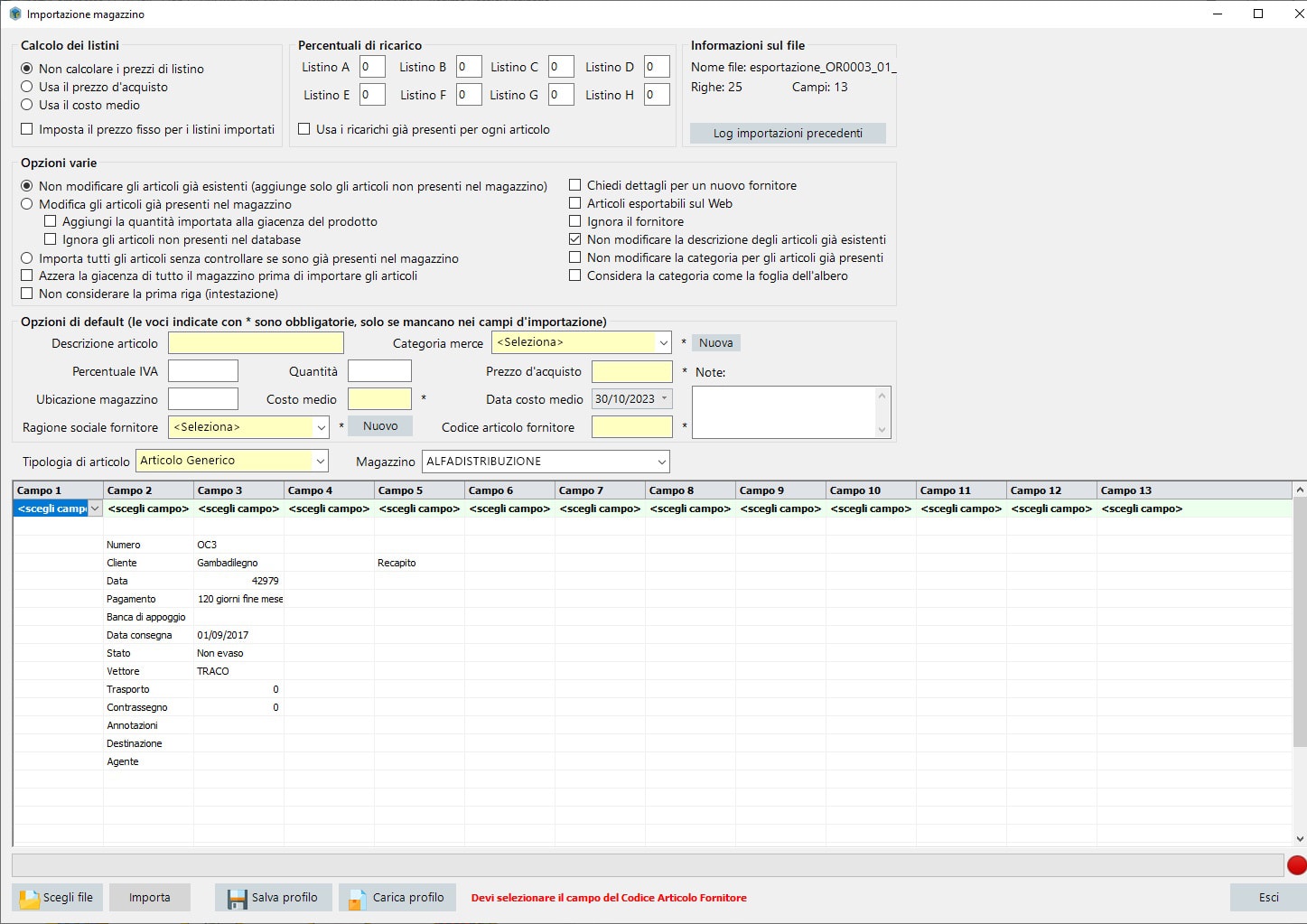The image size is (1307, 924).
Task: Click the Prezzo d'acquisto input field
Action: pyautogui.click(x=632, y=372)
